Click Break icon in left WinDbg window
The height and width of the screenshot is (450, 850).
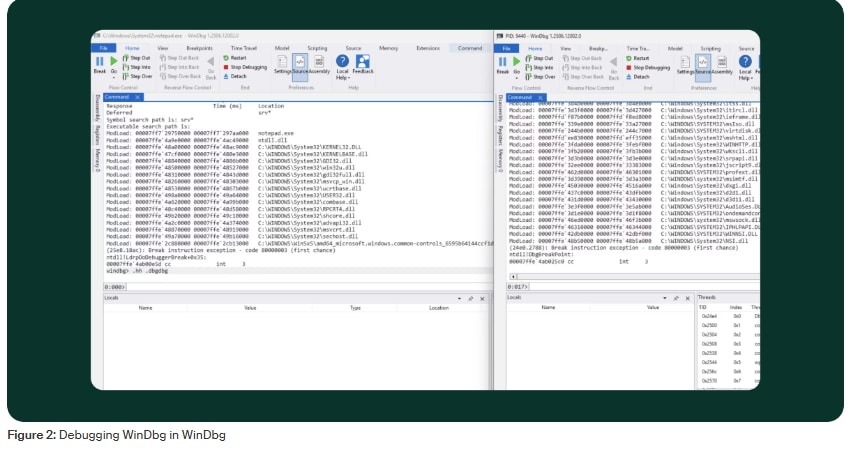100,62
